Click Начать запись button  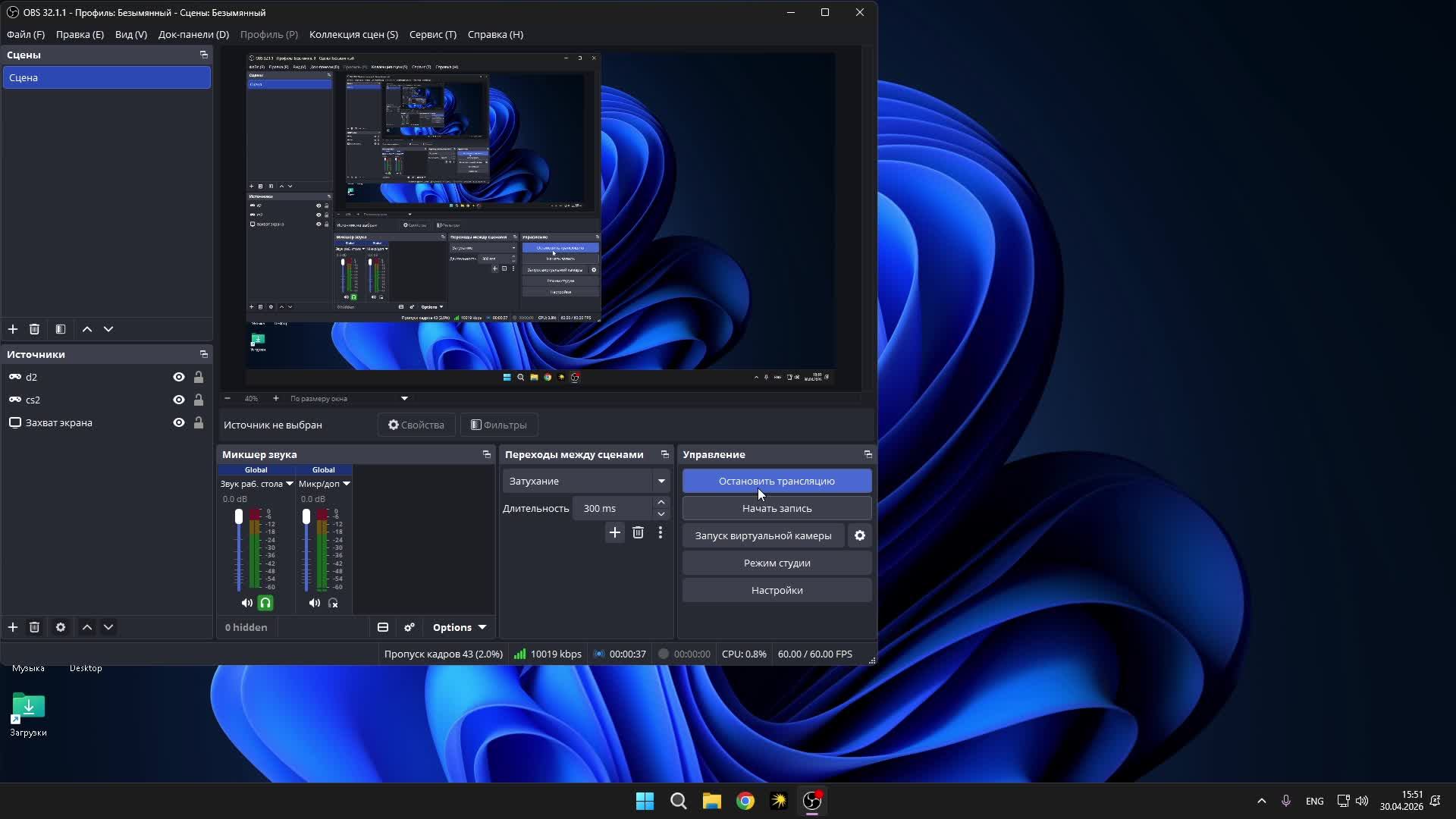(x=777, y=508)
